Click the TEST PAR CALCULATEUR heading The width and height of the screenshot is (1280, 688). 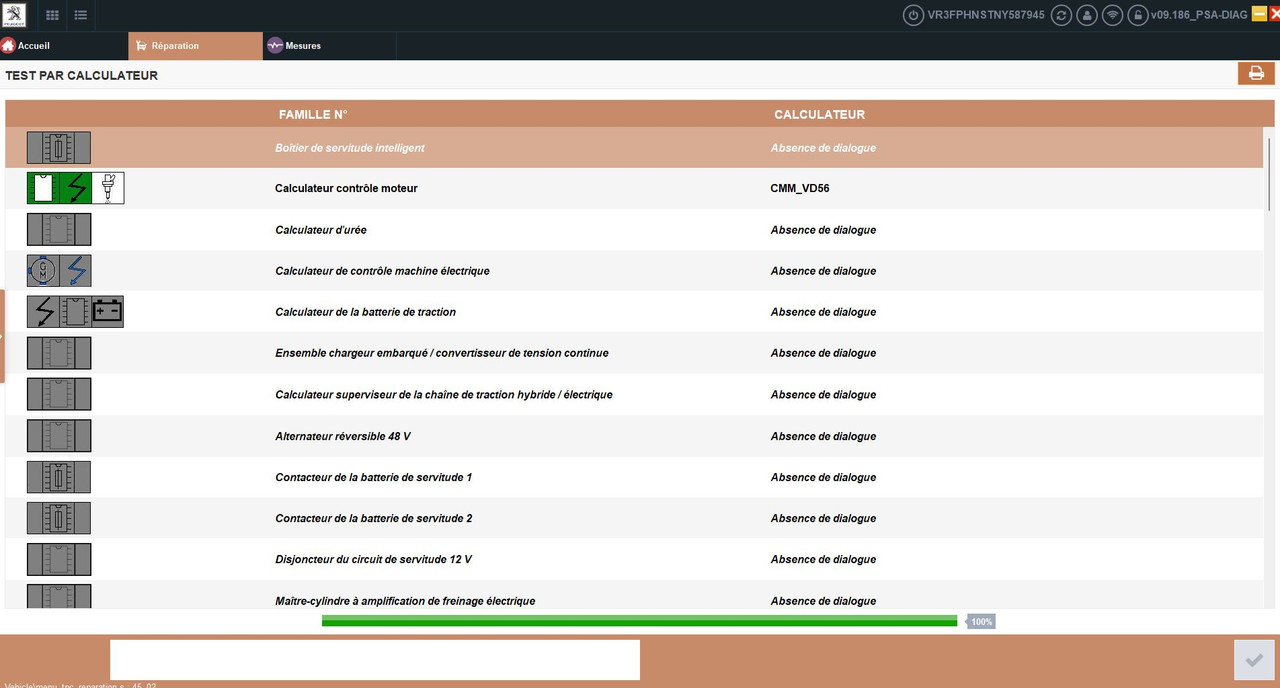[82, 75]
